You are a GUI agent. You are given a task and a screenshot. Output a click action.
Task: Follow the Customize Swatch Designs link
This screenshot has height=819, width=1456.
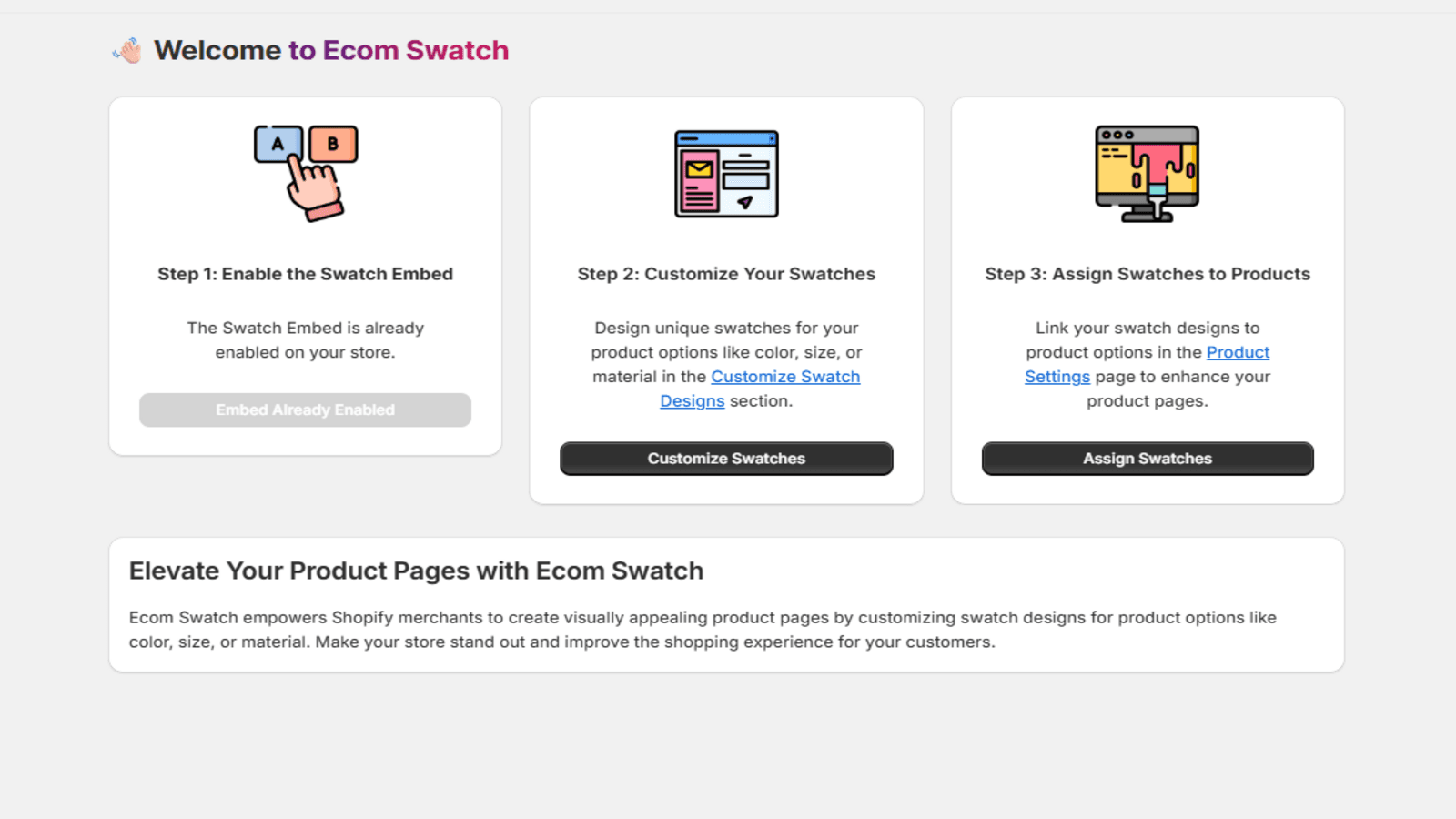784,377
